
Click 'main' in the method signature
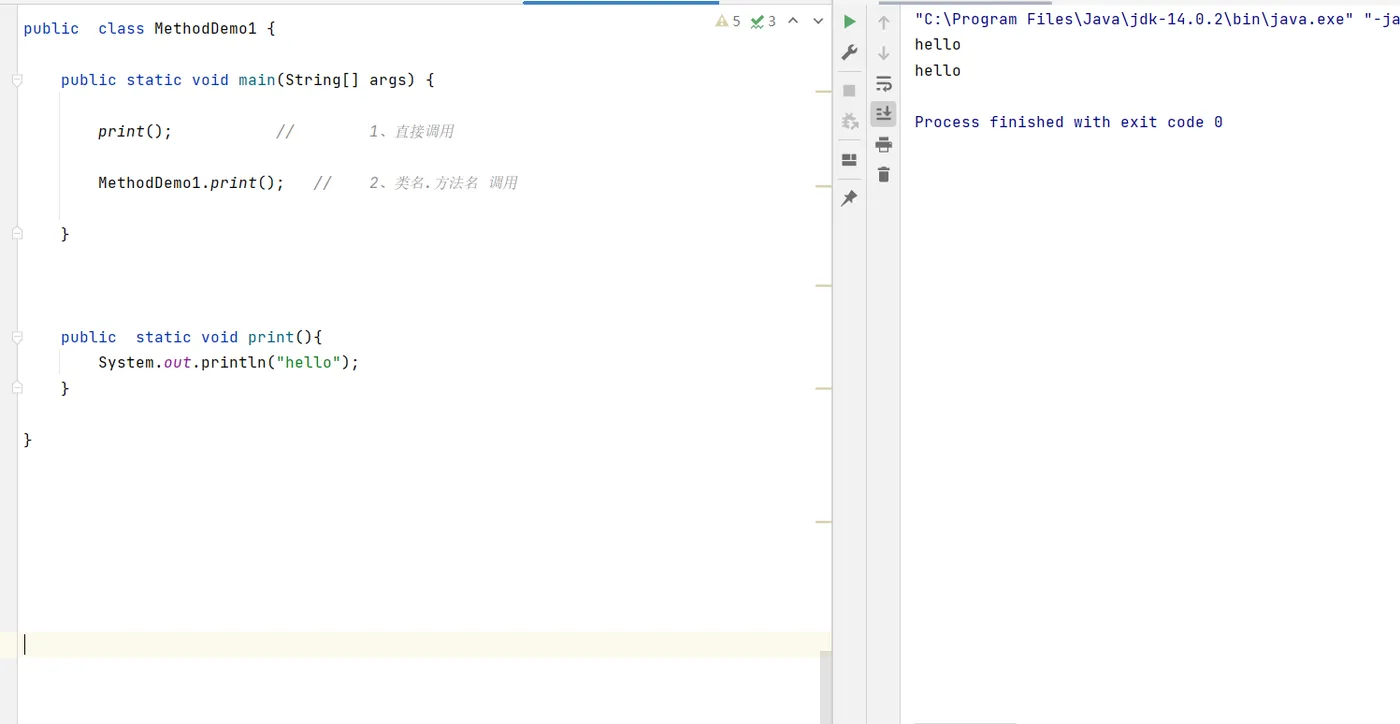tap(257, 80)
